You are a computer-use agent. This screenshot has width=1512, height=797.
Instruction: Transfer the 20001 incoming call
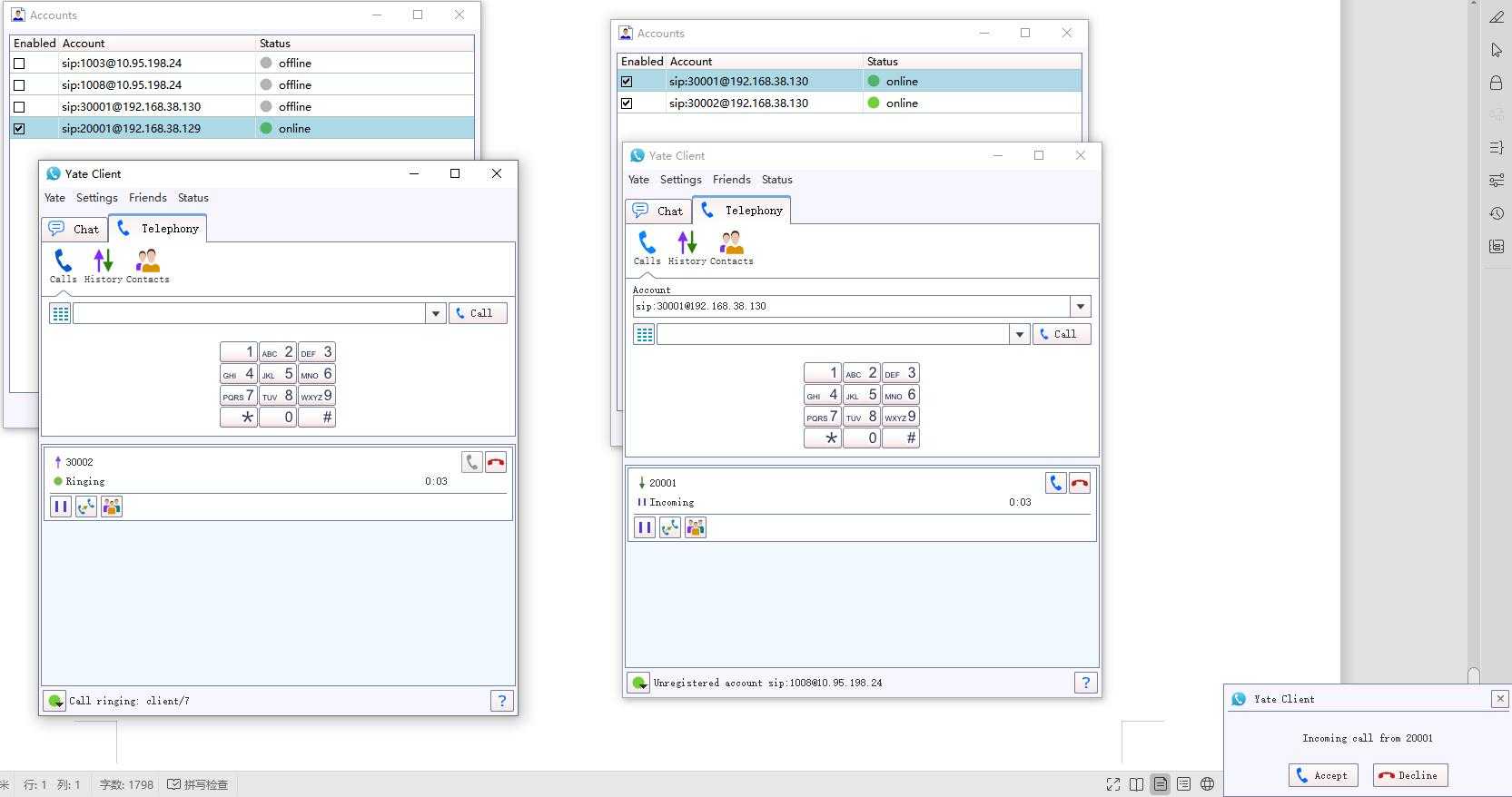669,527
